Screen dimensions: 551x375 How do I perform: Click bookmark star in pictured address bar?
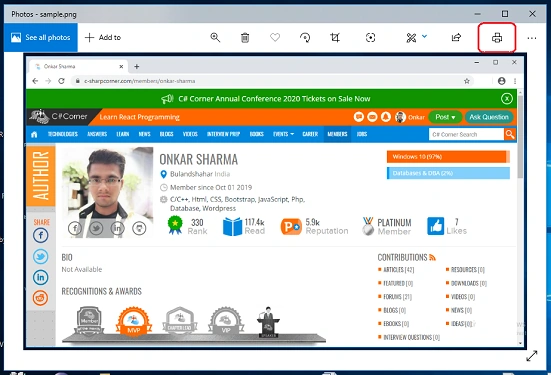tap(467, 81)
